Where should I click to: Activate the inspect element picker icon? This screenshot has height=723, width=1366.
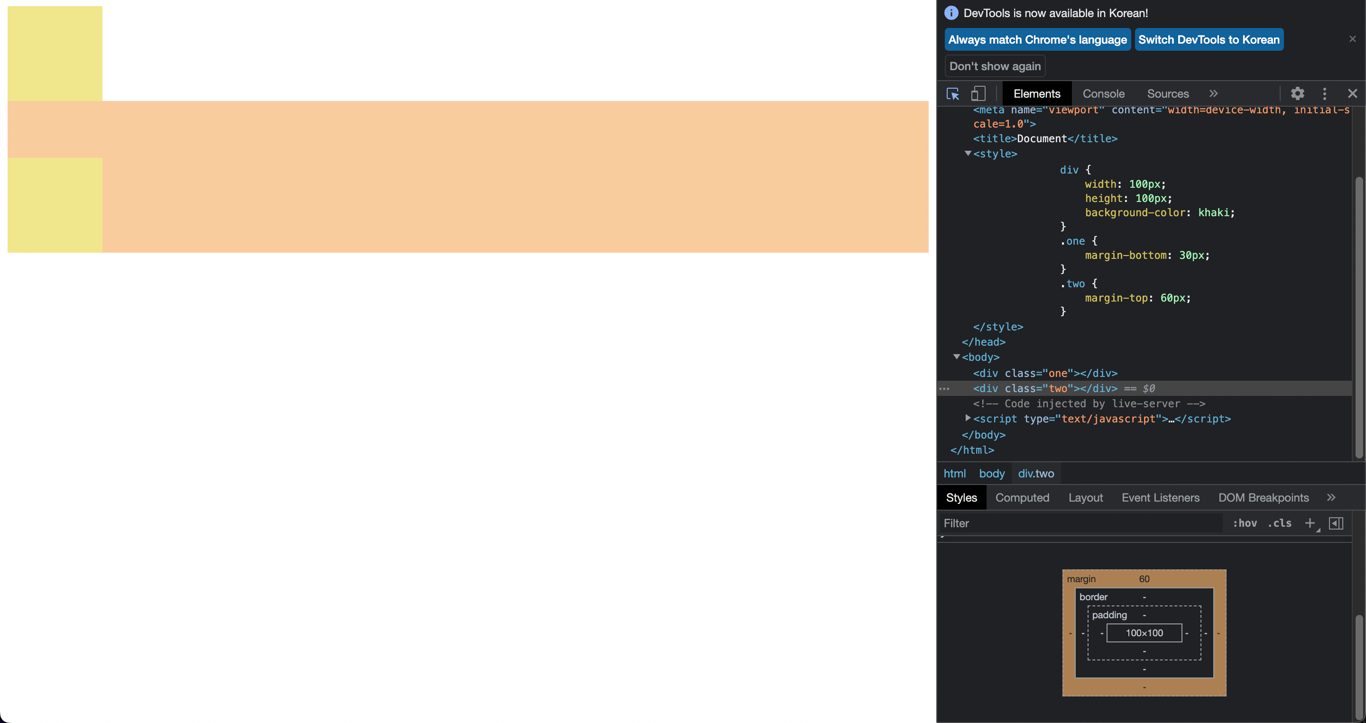(x=953, y=94)
